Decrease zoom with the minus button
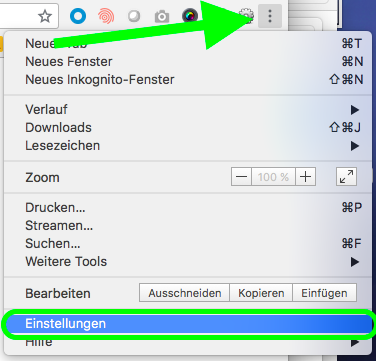The height and width of the screenshot is (361, 376). pos(241,177)
